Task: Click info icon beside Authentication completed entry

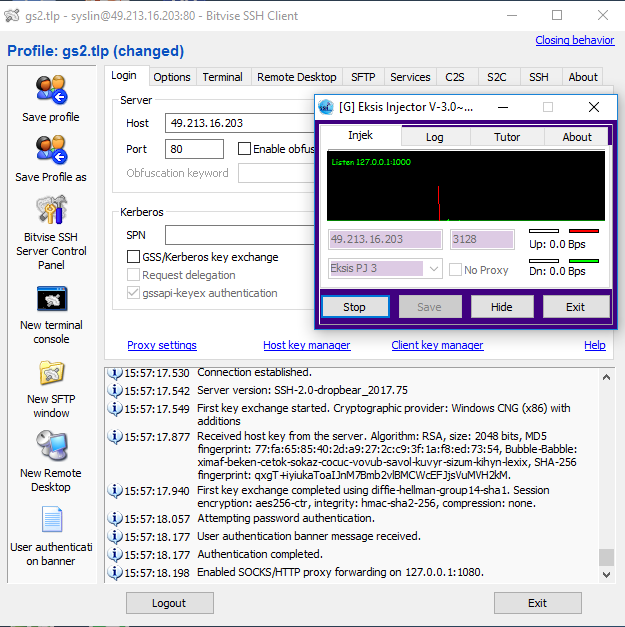Action: coord(115,554)
